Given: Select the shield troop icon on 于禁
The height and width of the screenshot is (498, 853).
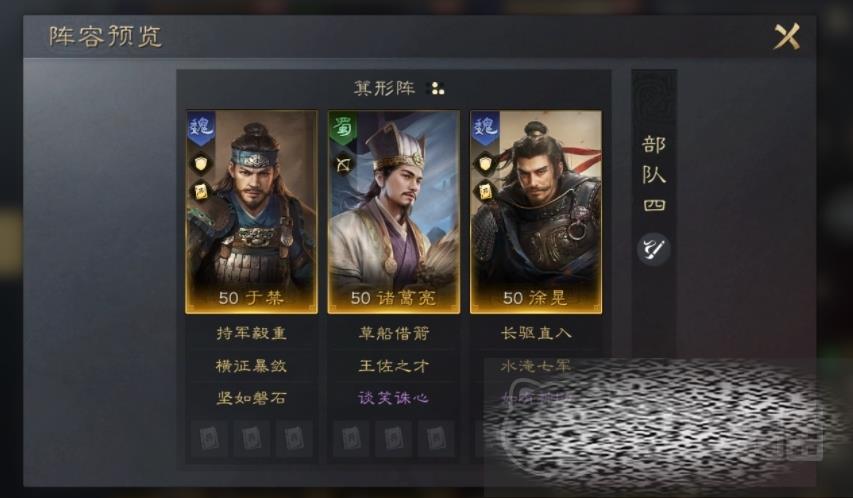Looking at the screenshot, I should (x=200, y=163).
